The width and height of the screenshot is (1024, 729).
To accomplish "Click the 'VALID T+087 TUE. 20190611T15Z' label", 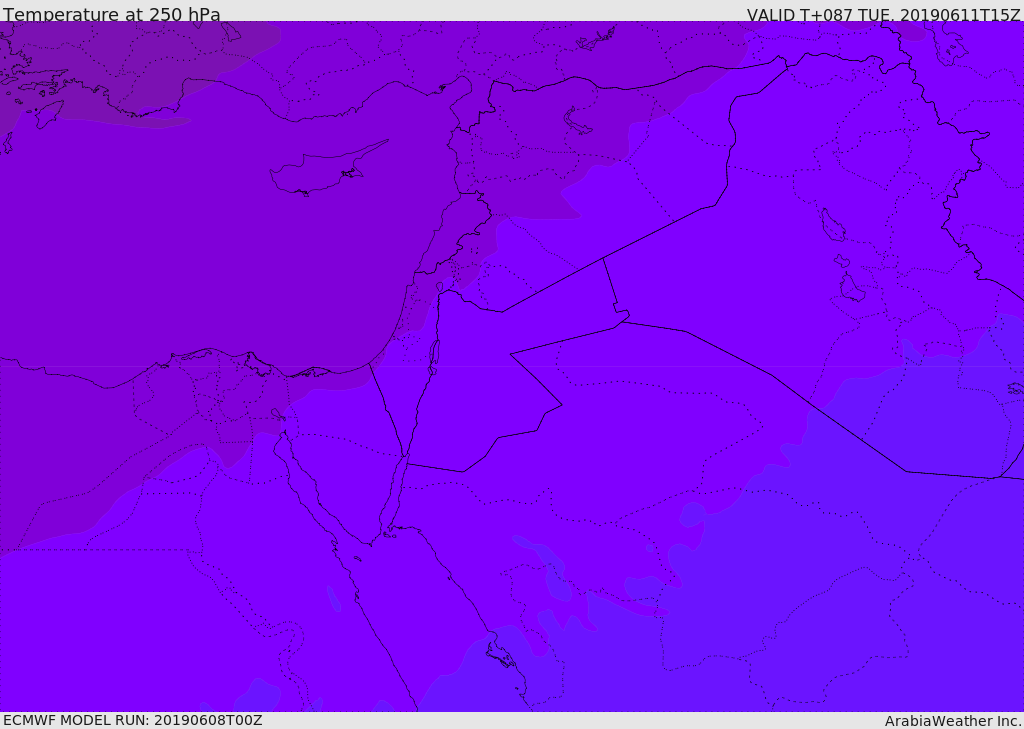I will (x=884, y=15).
